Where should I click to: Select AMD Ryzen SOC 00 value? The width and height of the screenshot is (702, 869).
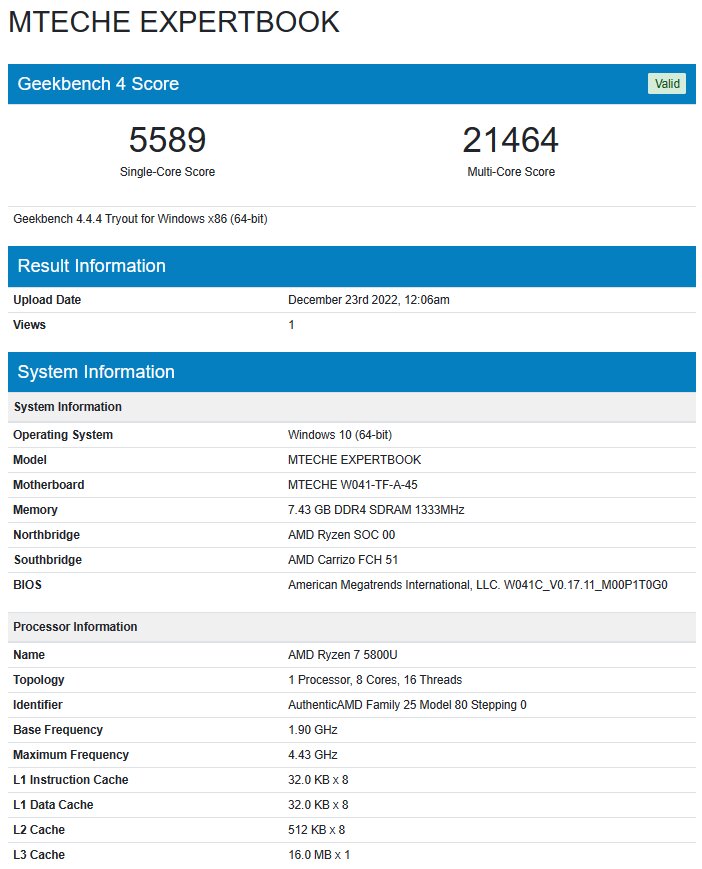341,535
